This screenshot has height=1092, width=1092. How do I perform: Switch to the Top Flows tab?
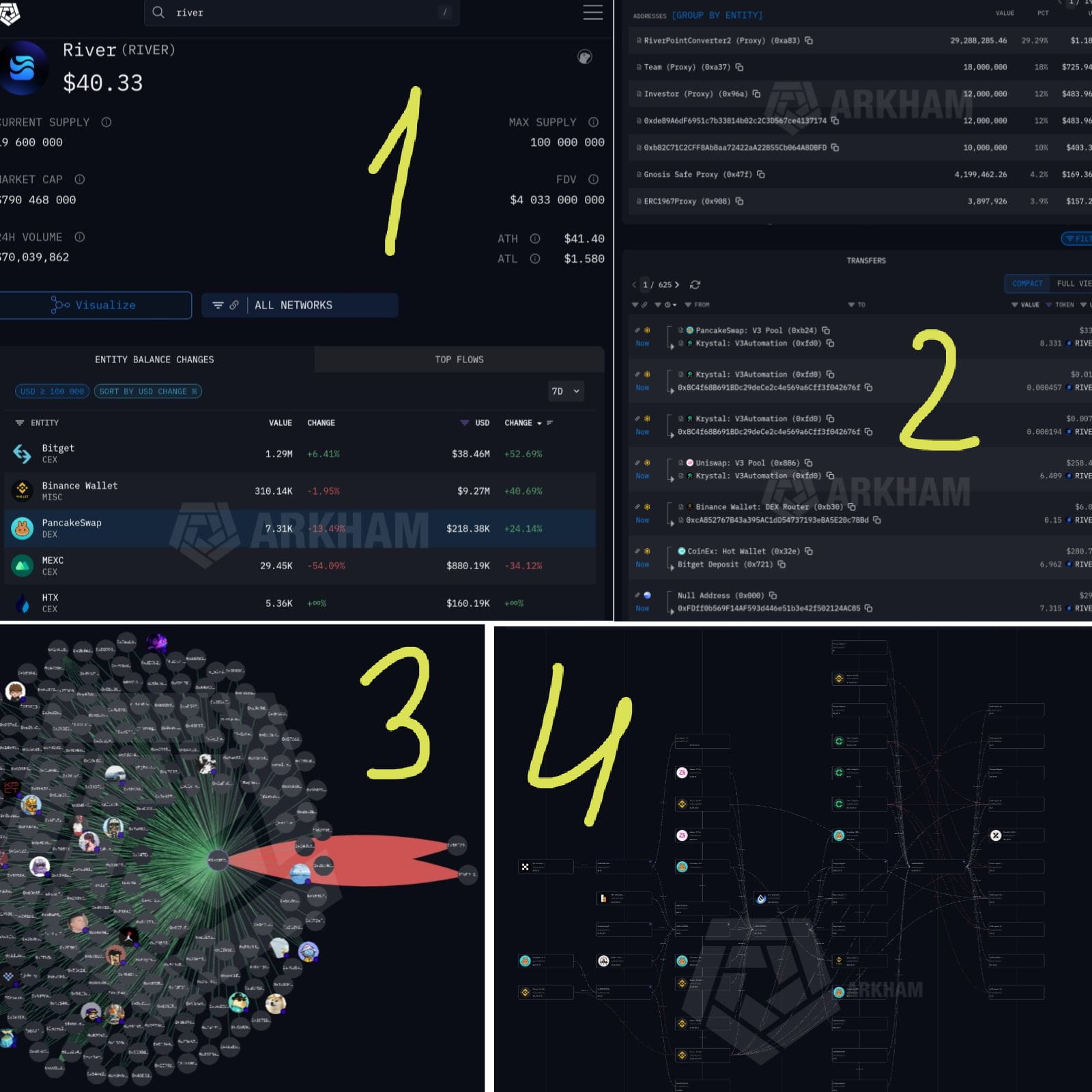459,359
